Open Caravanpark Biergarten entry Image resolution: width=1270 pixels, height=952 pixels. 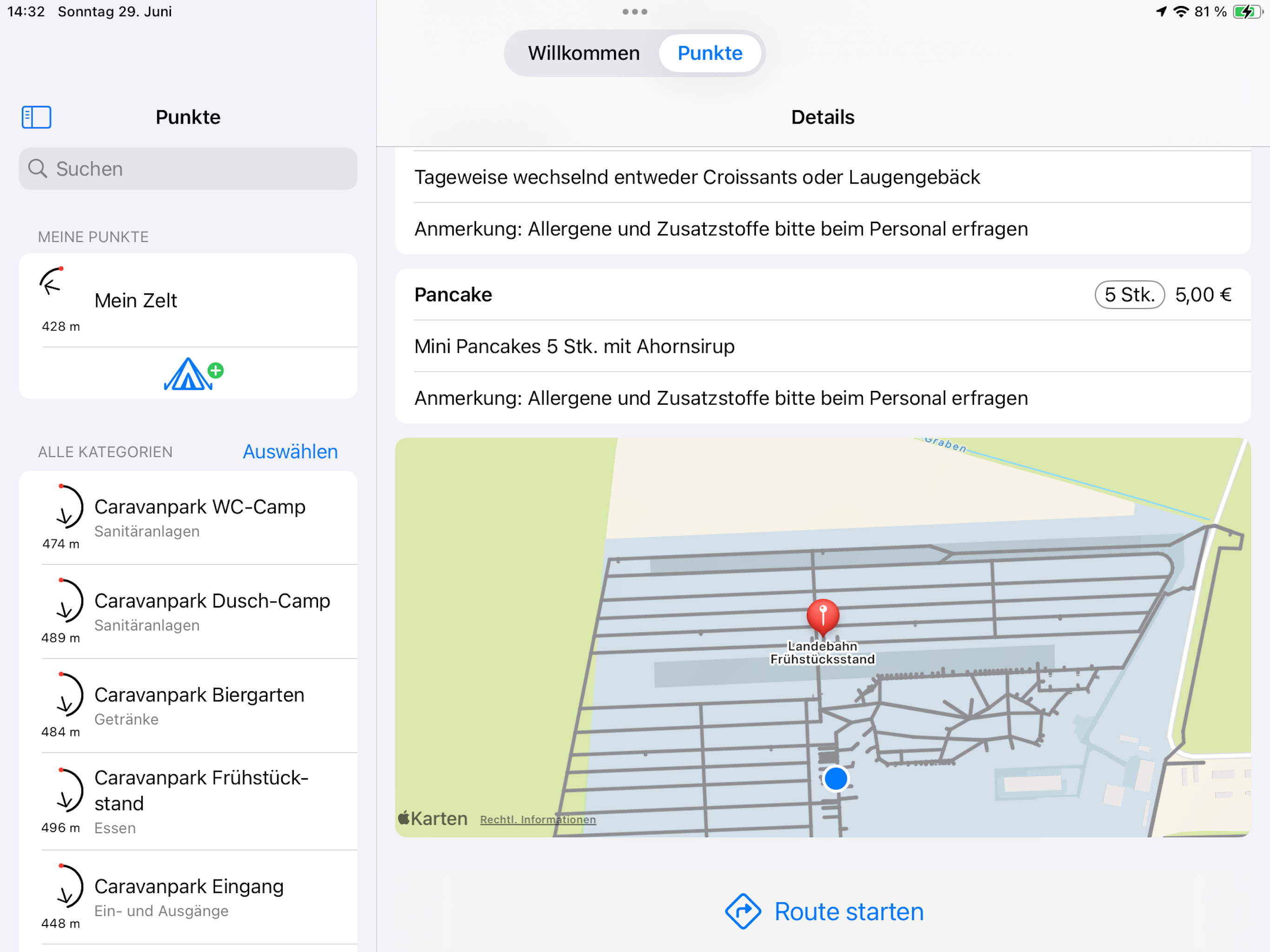(x=188, y=706)
